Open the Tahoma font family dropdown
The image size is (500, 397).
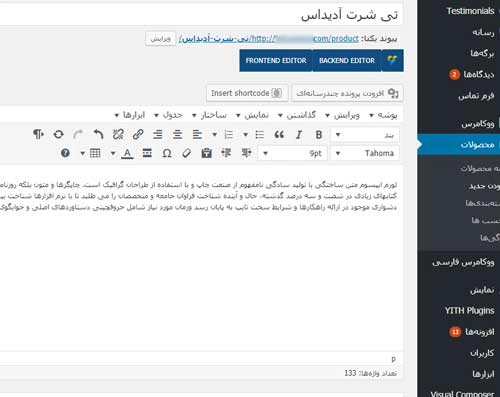(365, 153)
